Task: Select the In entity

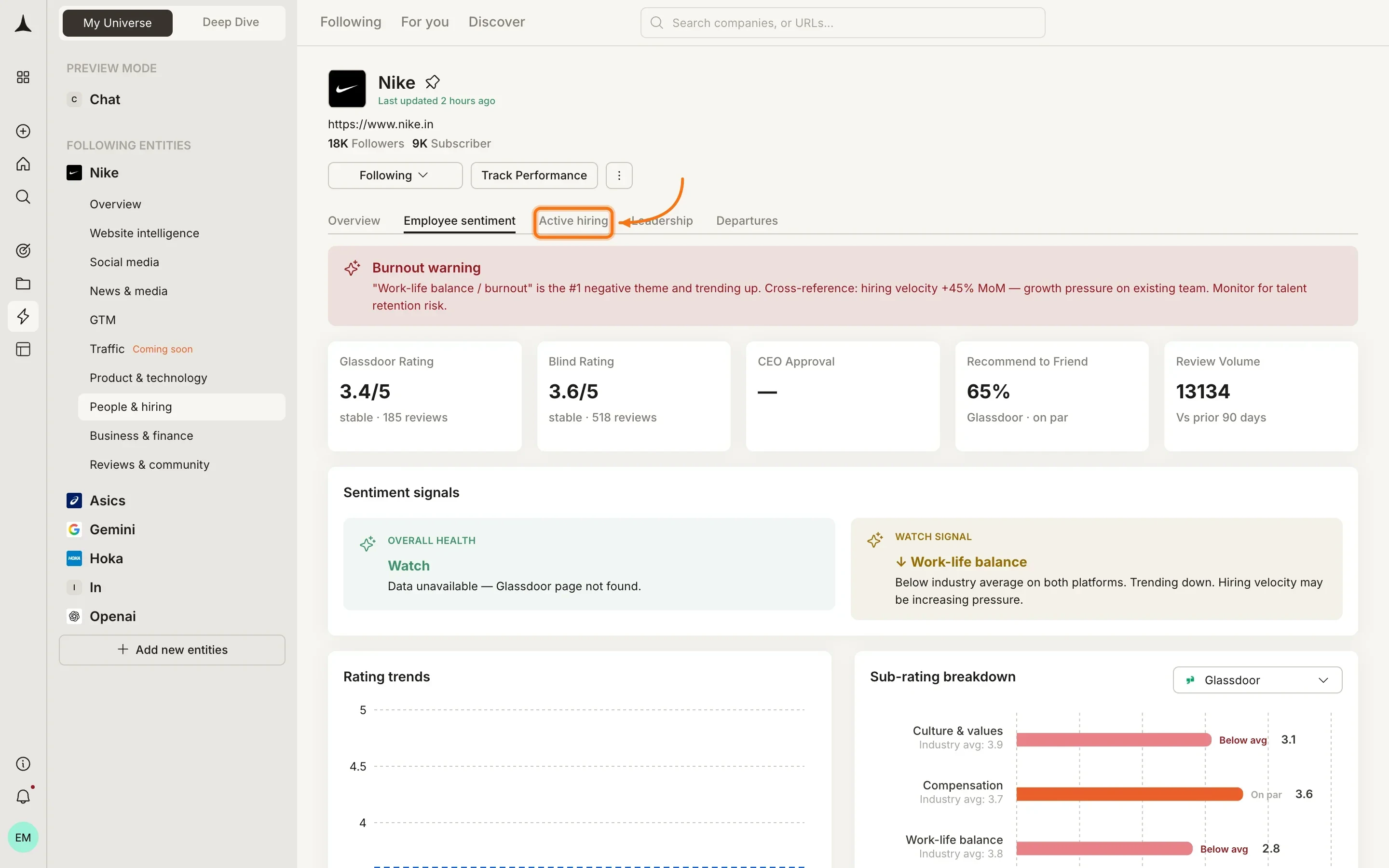Action: (x=95, y=587)
